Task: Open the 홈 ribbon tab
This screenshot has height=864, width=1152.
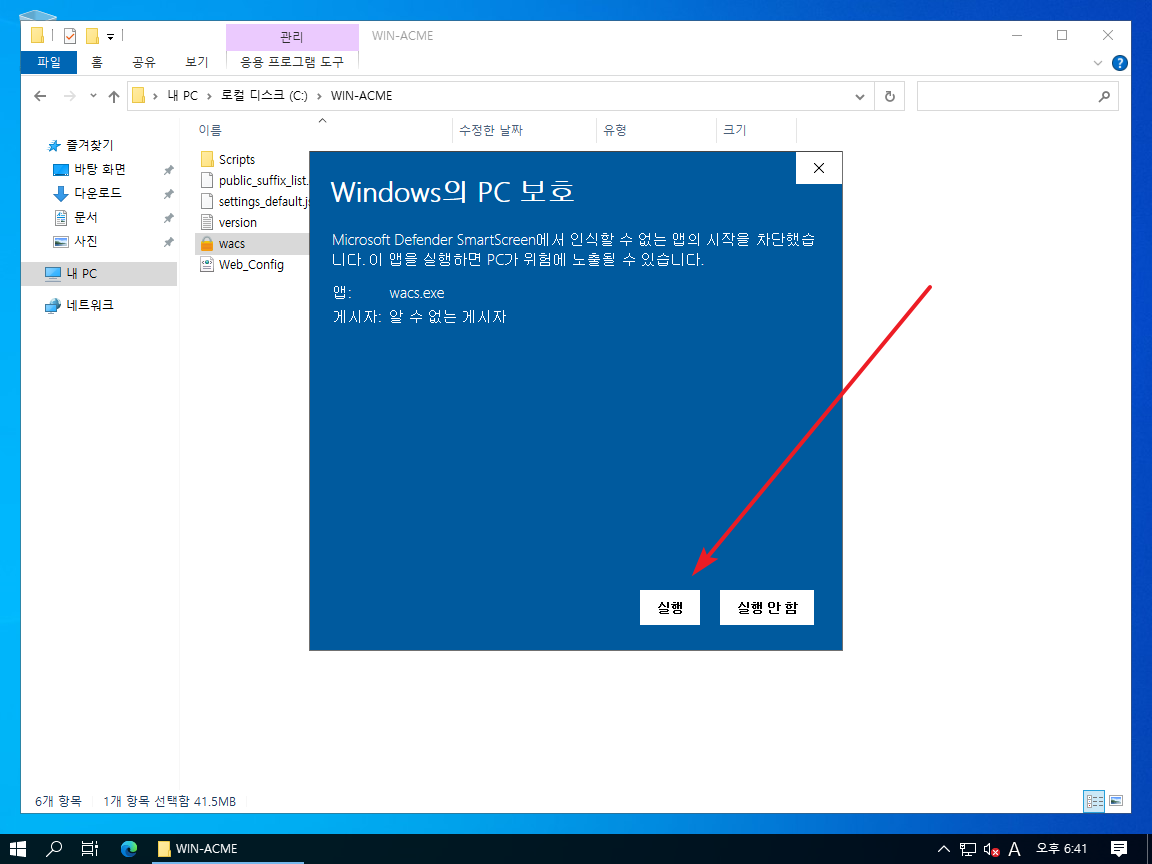Action: click(96, 62)
